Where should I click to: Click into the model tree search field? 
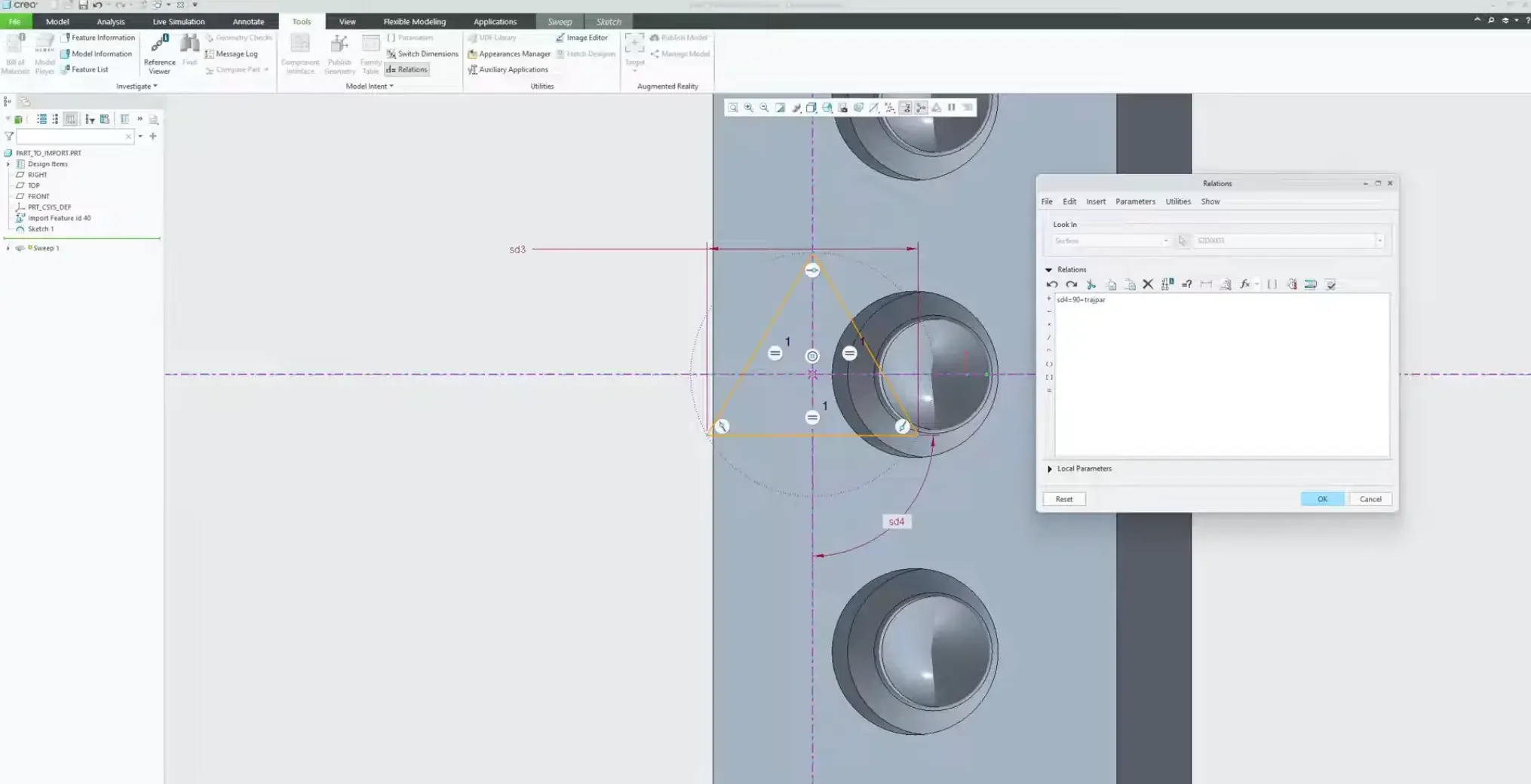[75, 136]
